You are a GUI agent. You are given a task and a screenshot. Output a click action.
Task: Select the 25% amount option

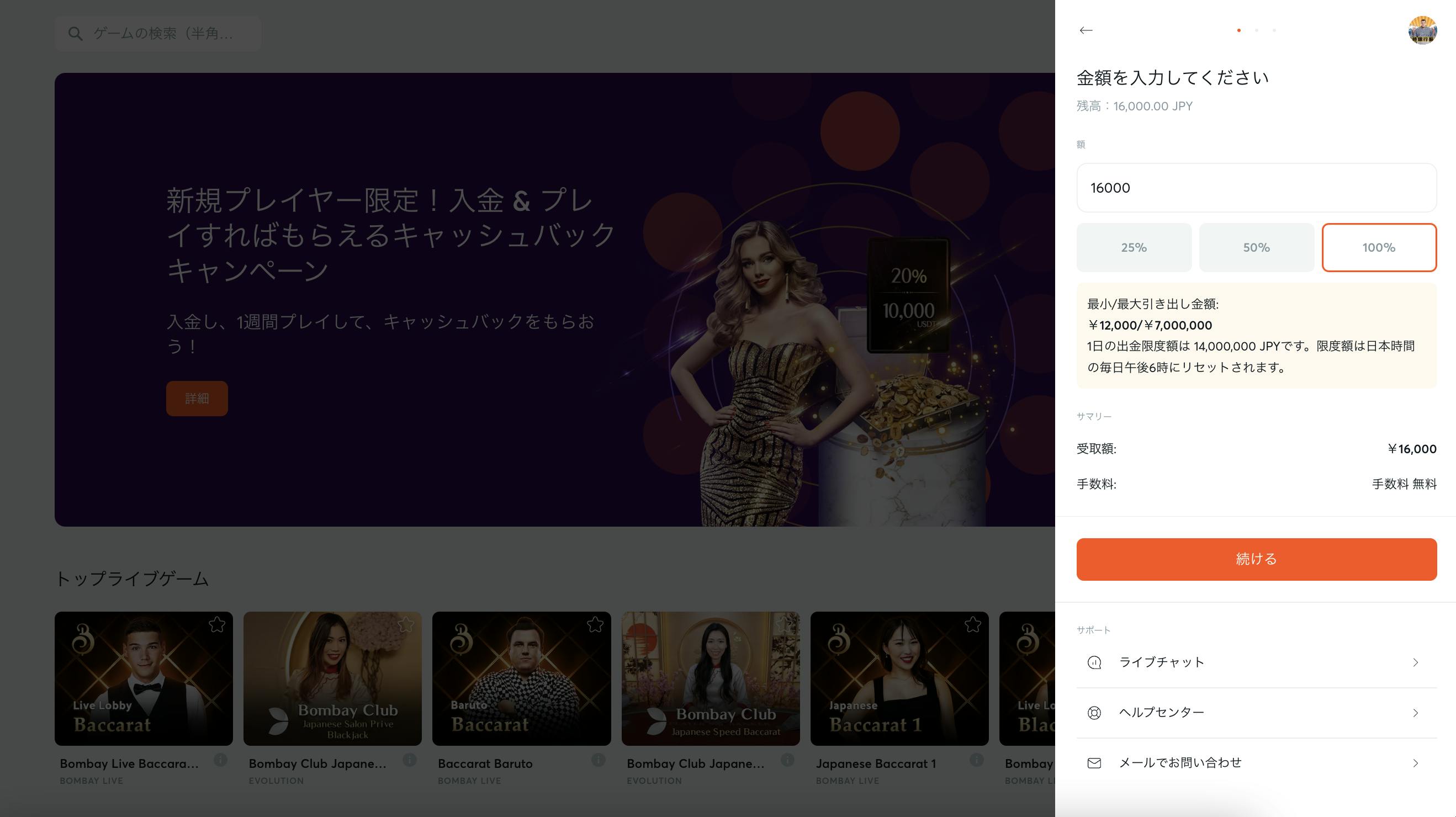[1134, 247]
